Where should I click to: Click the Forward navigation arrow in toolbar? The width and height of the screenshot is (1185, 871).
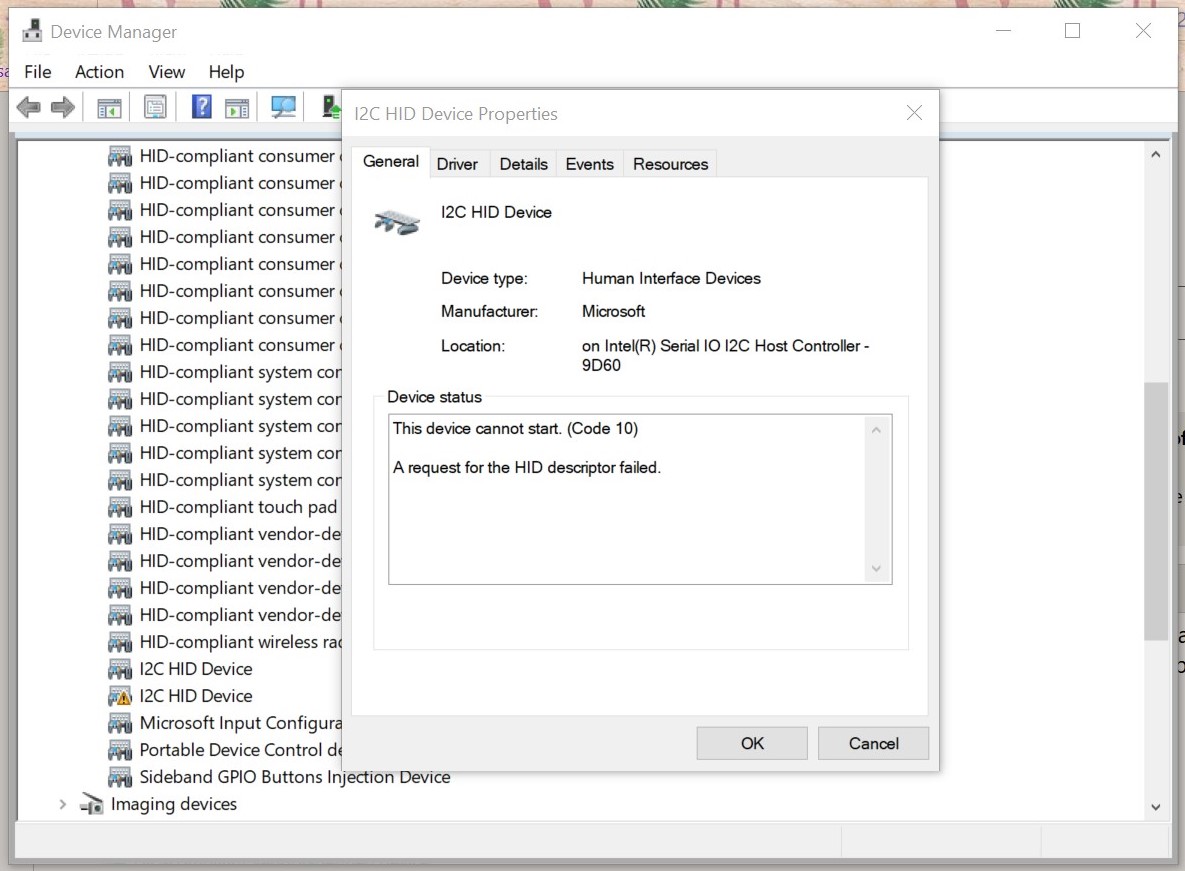tap(62, 106)
